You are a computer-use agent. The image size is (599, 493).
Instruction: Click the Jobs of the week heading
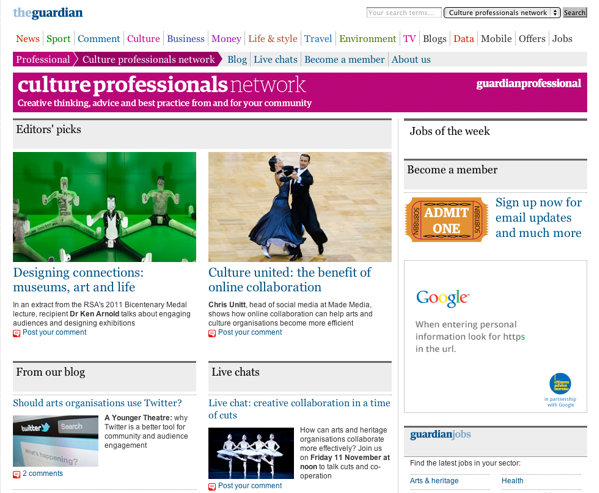tap(450, 131)
